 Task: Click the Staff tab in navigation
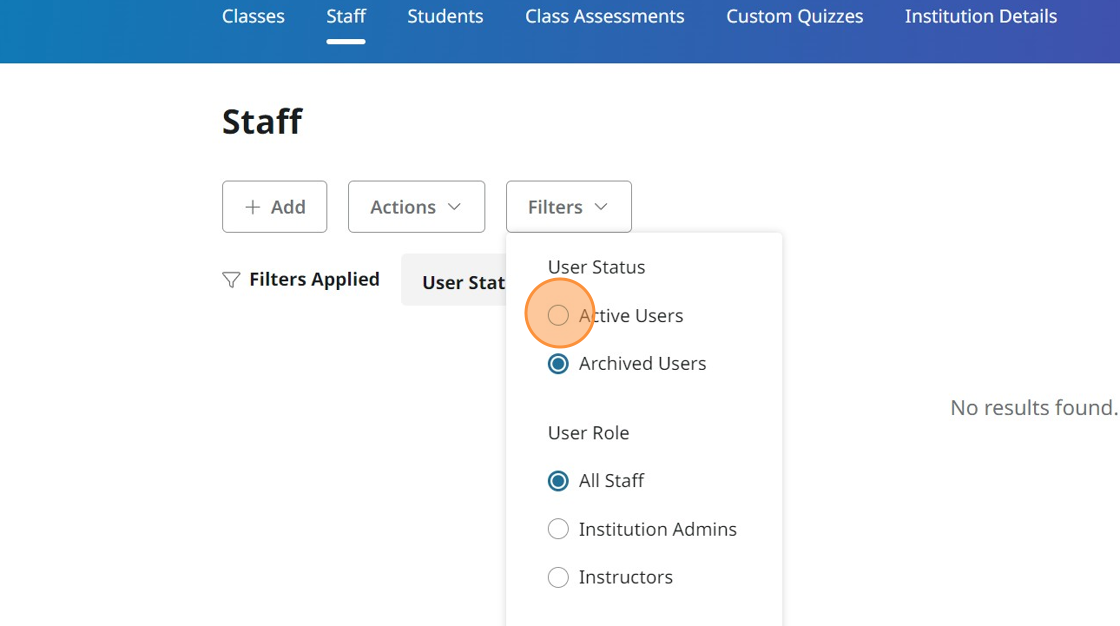click(x=346, y=17)
